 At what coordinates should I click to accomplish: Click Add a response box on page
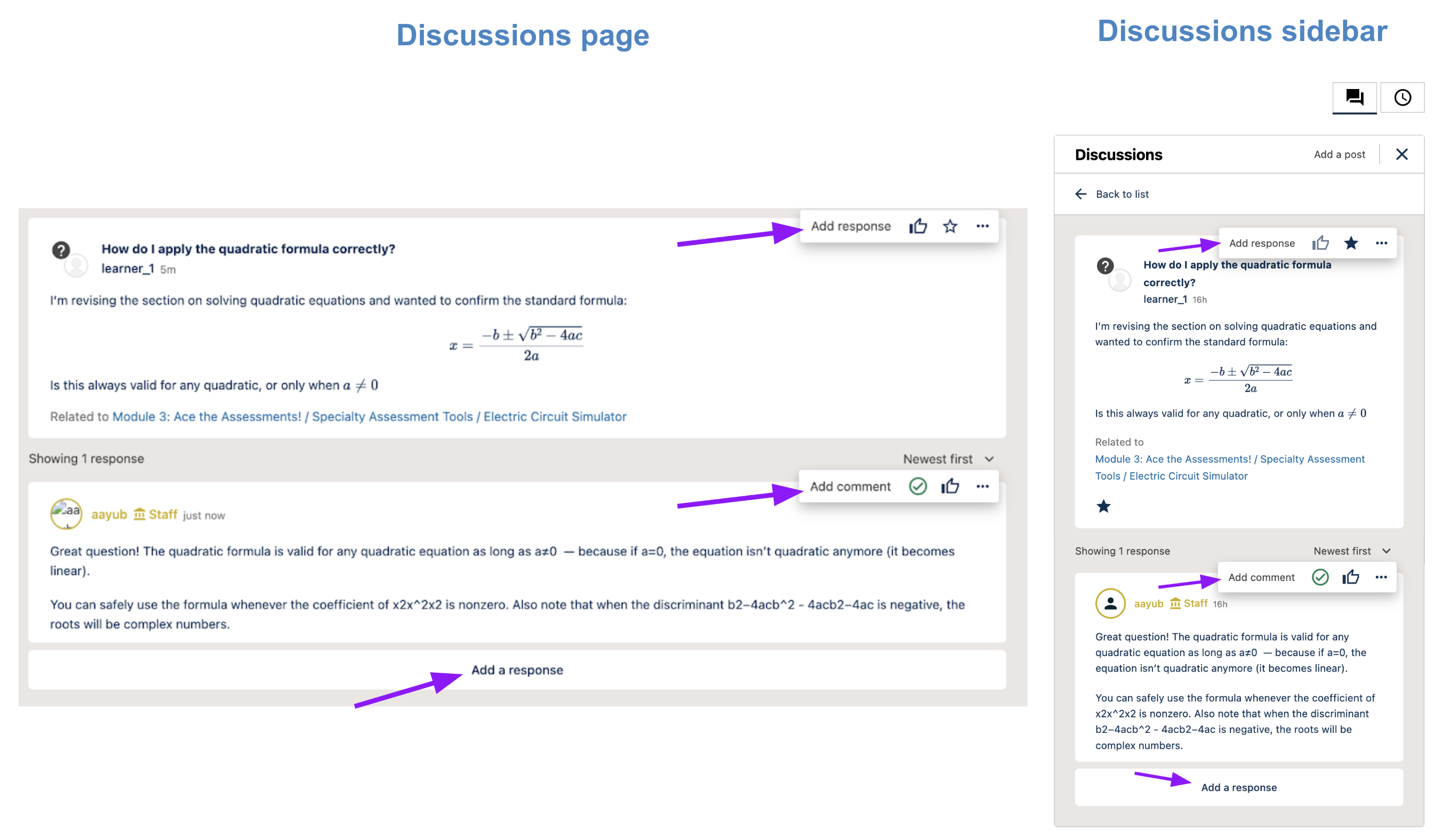tap(517, 670)
